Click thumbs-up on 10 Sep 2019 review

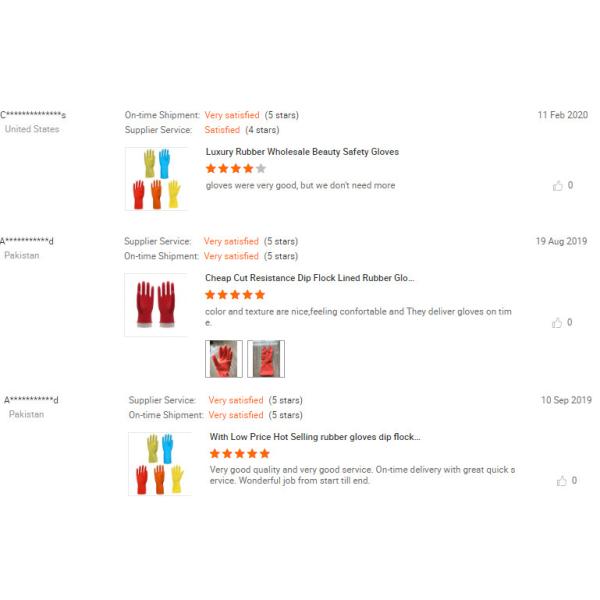(x=562, y=481)
